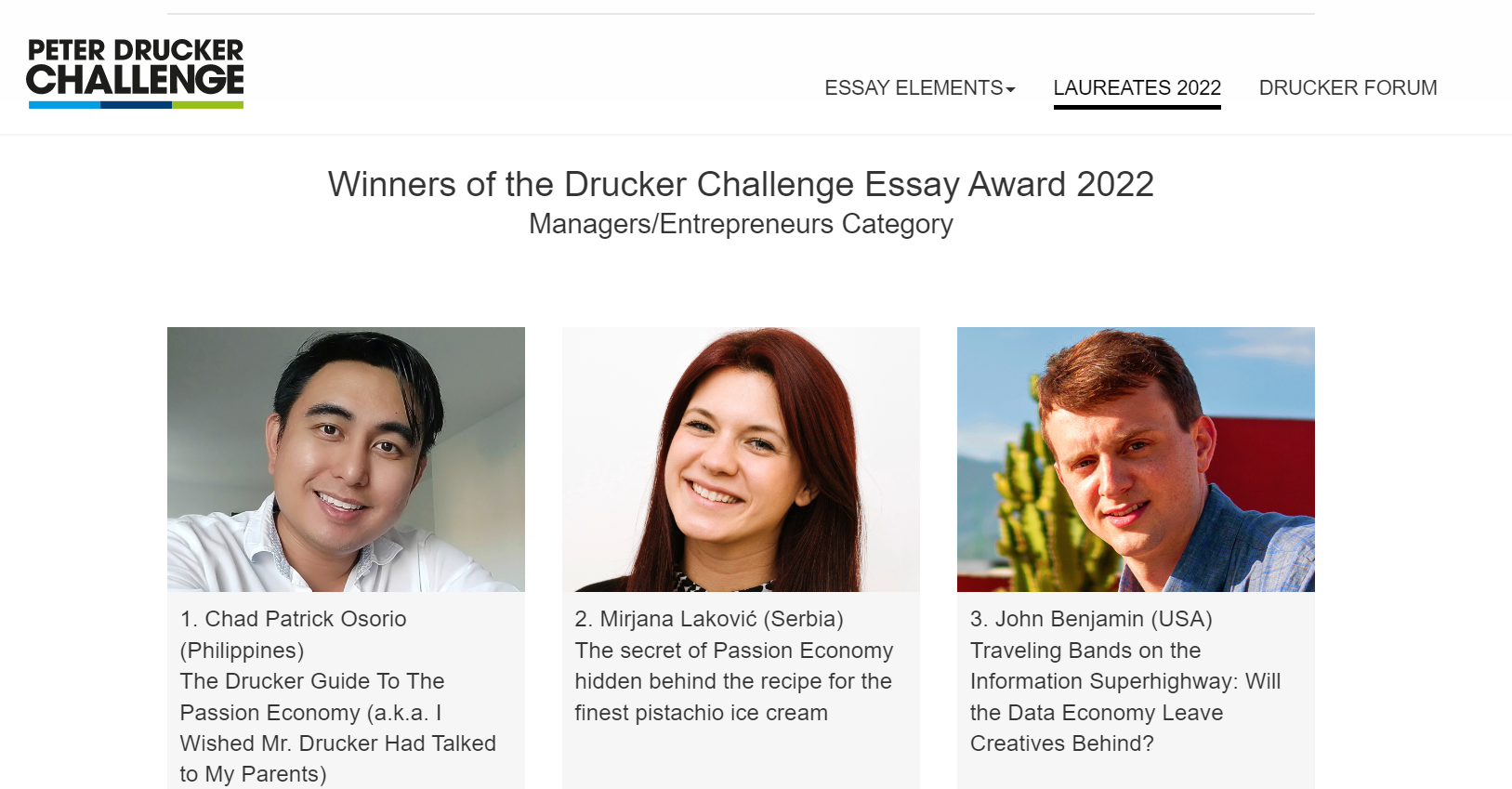This screenshot has height=789, width=1512.
Task: Click the 'Creatives Behind?' text line
Action: (x=1062, y=743)
